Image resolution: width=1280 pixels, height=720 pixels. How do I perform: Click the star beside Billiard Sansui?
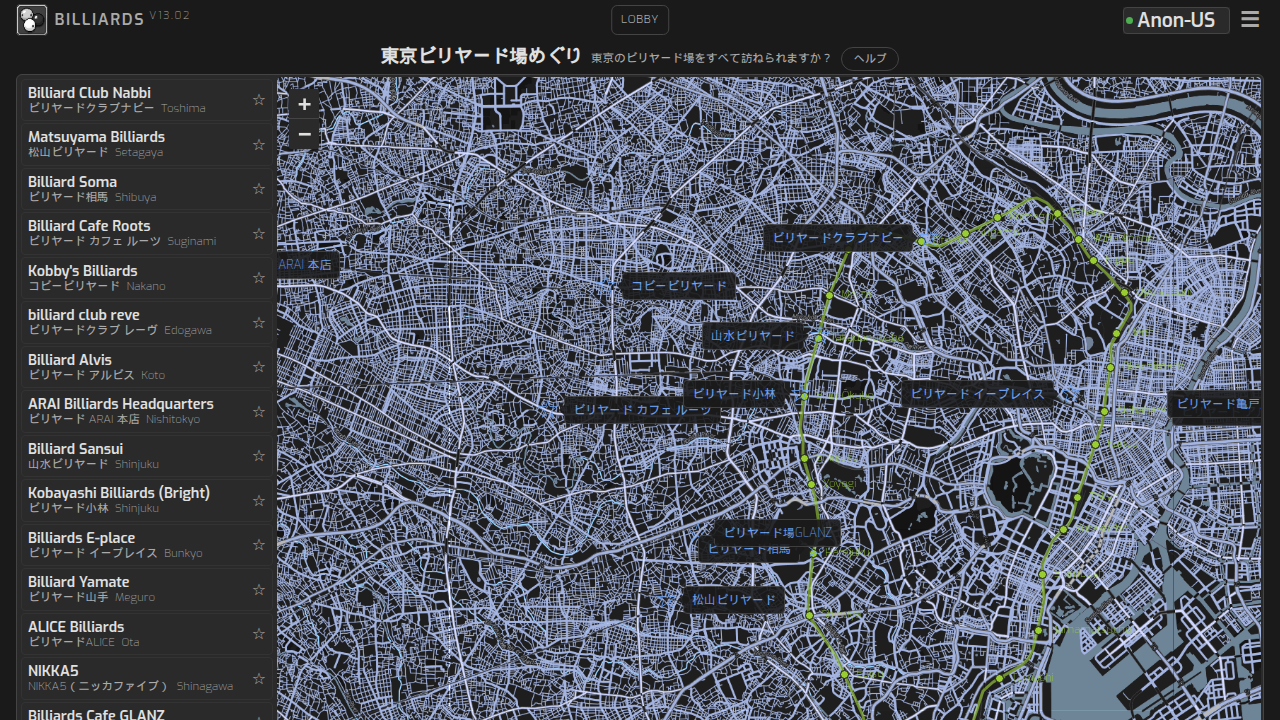pos(259,456)
